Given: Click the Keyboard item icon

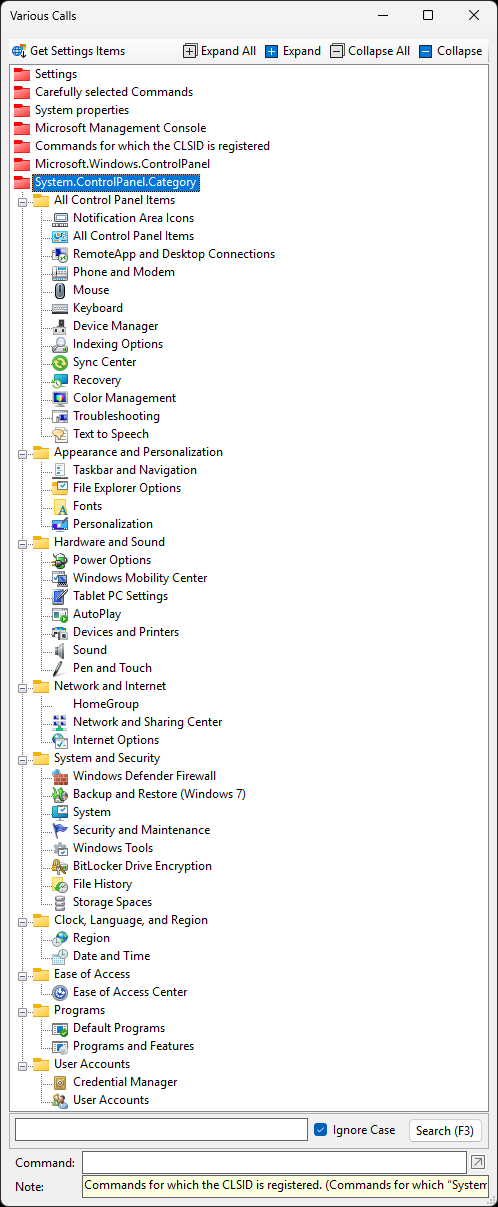Looking at the screenshot, I should [60, 308].
